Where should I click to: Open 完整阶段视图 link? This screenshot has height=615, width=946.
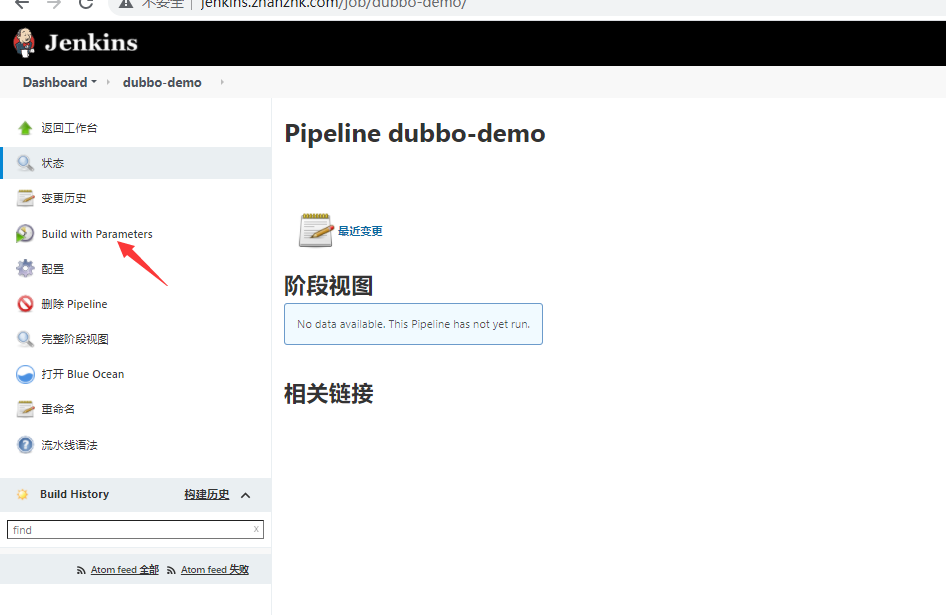point(75,339)
